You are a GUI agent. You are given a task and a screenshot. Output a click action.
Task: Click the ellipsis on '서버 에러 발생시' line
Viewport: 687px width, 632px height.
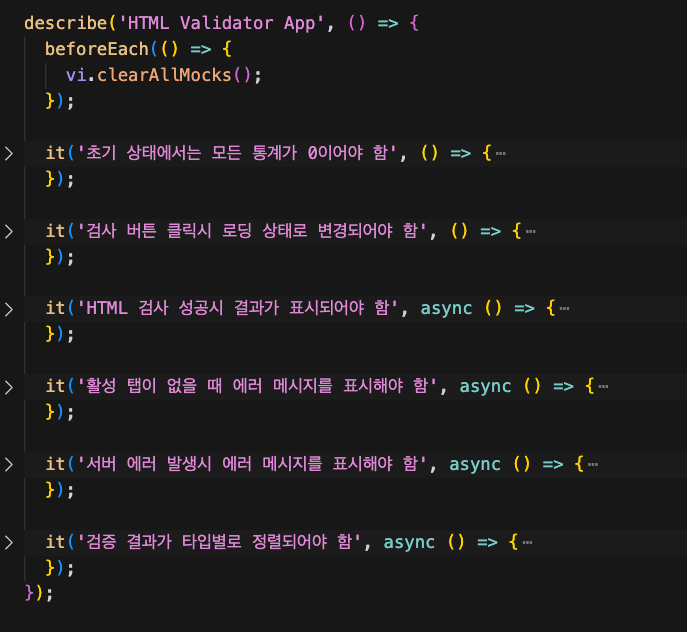593,464
